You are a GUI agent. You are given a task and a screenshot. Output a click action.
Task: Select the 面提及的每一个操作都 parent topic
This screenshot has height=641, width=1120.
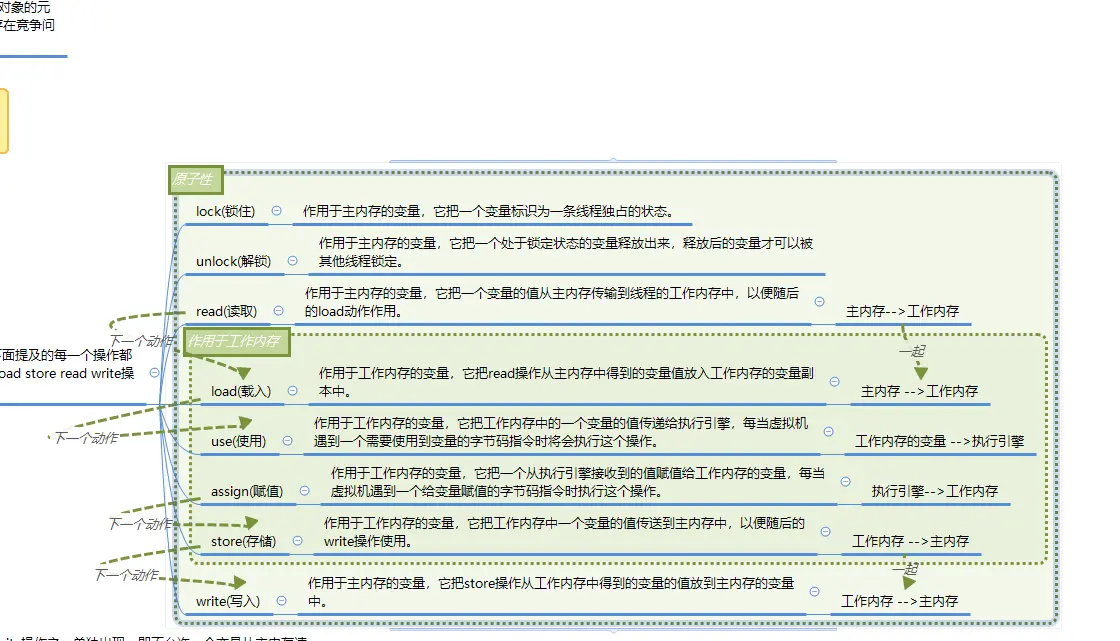pos(66,364)
